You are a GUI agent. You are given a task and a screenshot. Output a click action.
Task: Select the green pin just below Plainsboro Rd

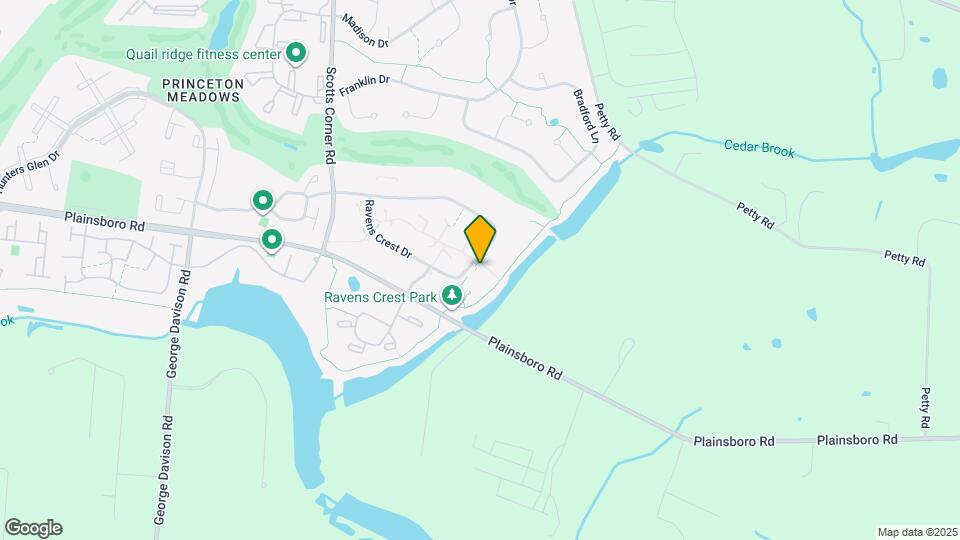[272, 240]
